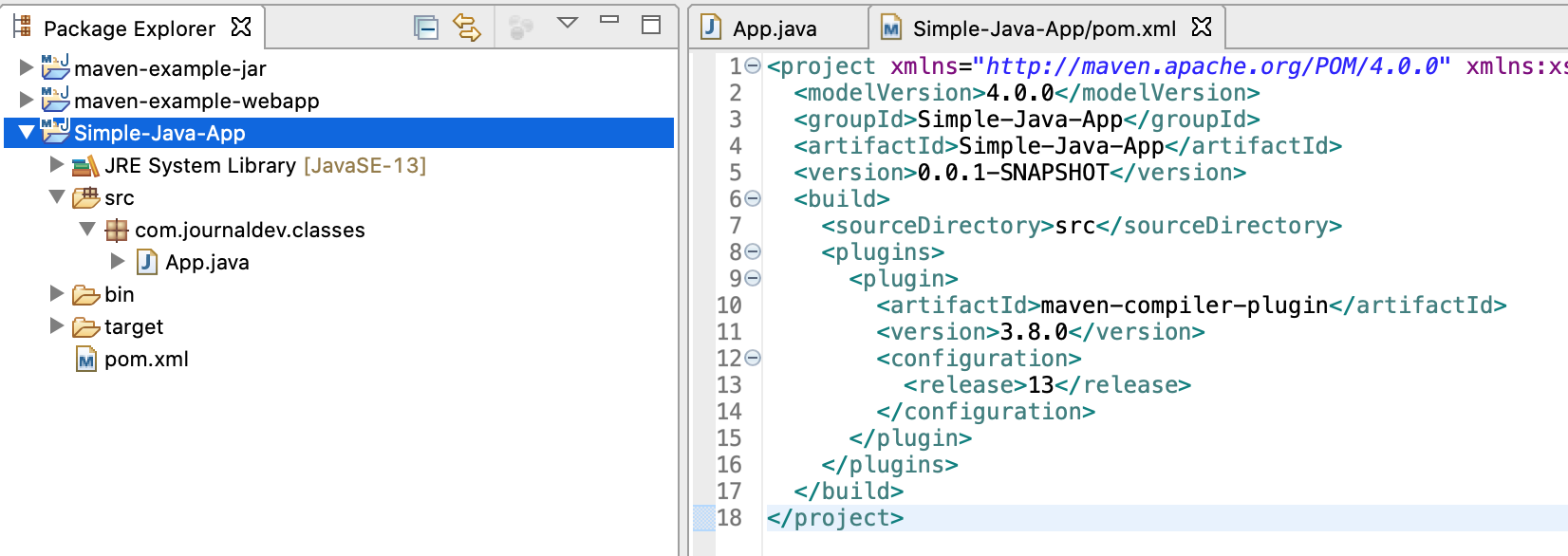This screenshot has height=556, width=1568.
Task: Switch to the App.java editor tab
Action: [x=775, y=28]
